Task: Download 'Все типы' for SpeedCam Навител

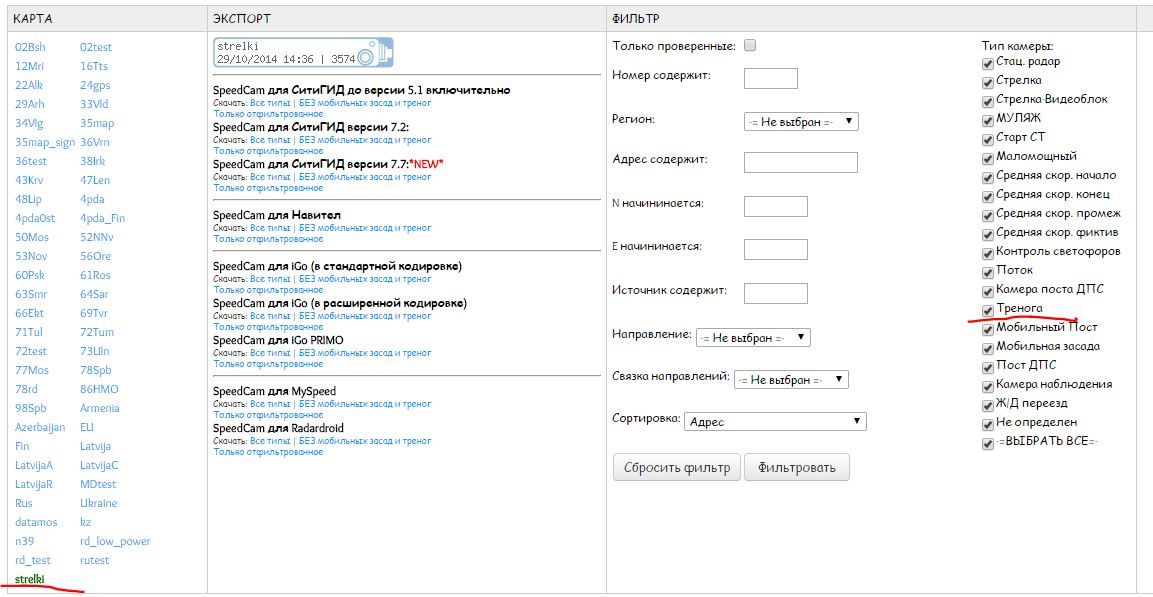Action: point(270,228)
